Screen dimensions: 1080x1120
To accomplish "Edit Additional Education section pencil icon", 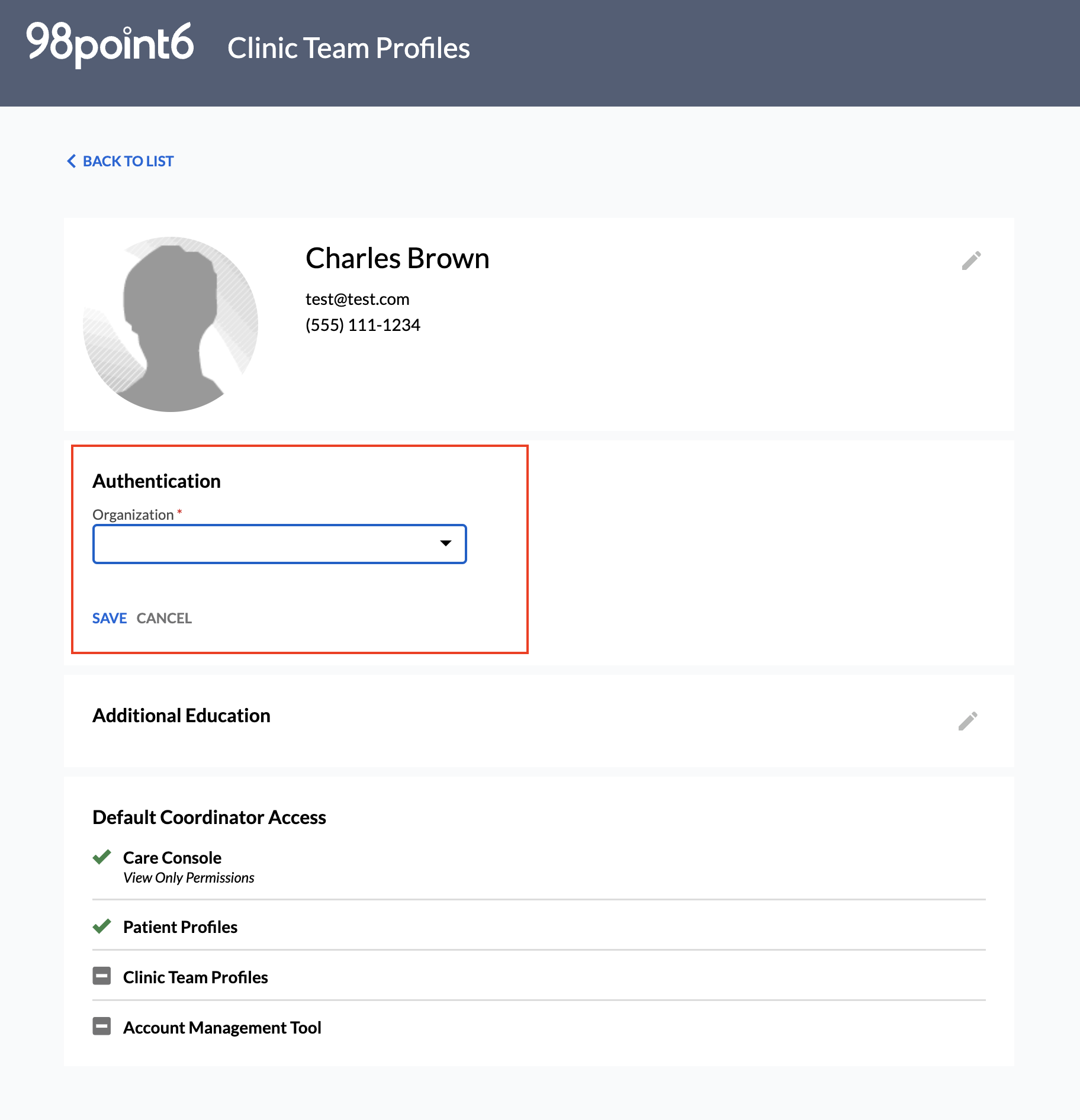I will click(967, 721).
